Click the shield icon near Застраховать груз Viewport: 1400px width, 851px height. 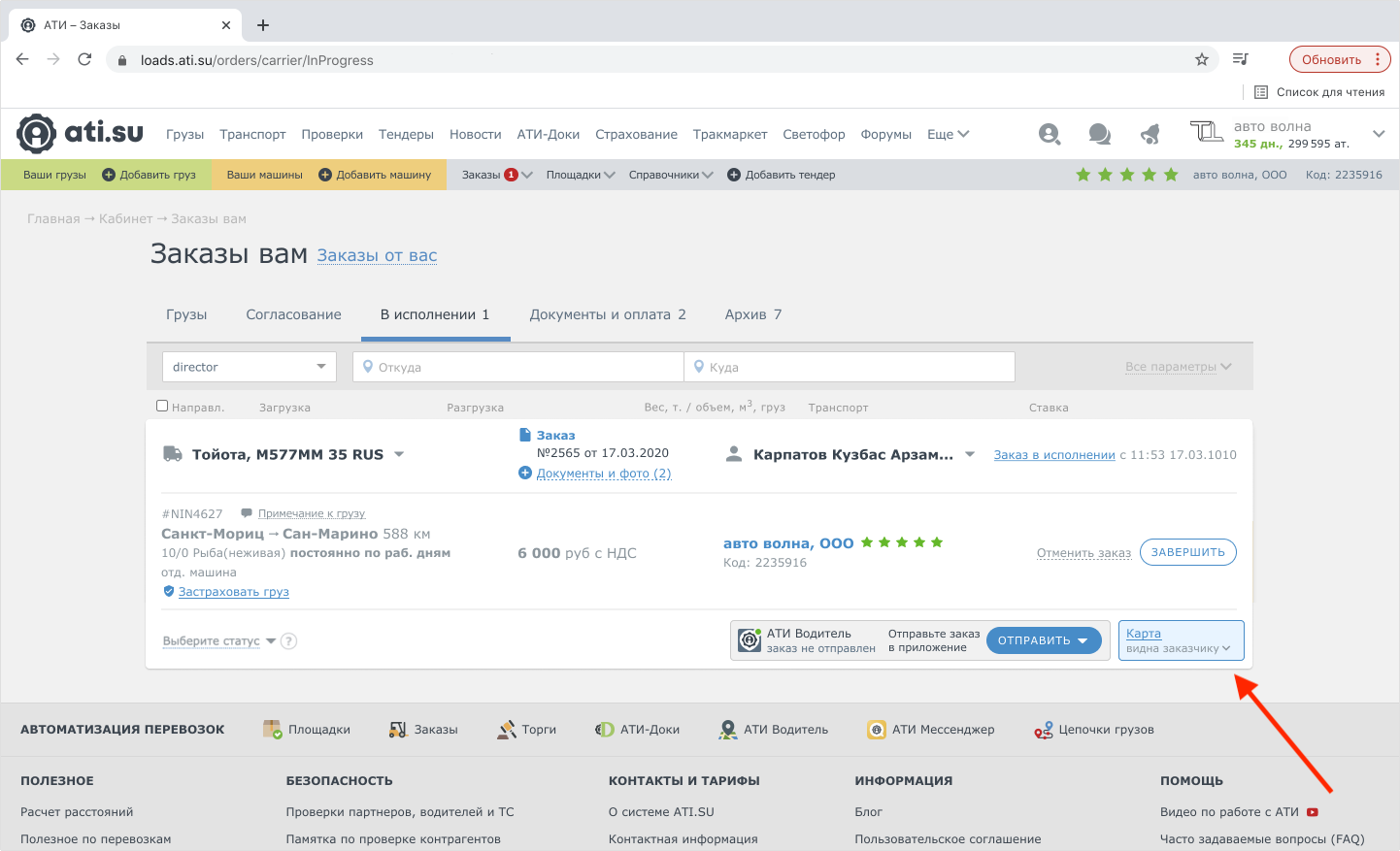click(169, 591)
